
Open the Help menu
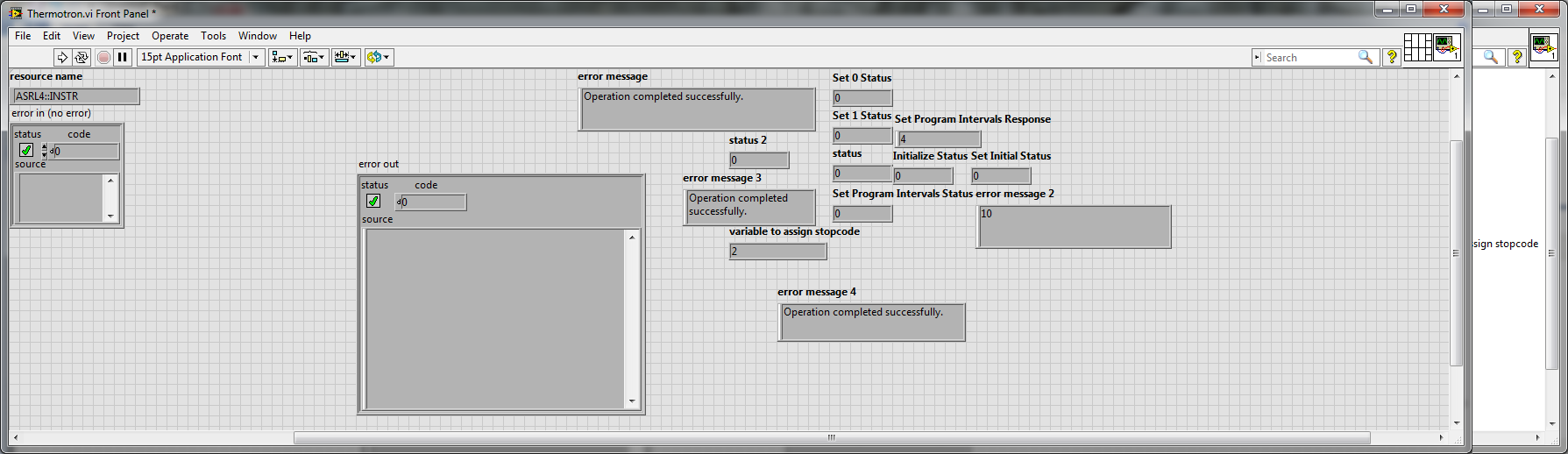pyautogui.click(x=300, y=36)
